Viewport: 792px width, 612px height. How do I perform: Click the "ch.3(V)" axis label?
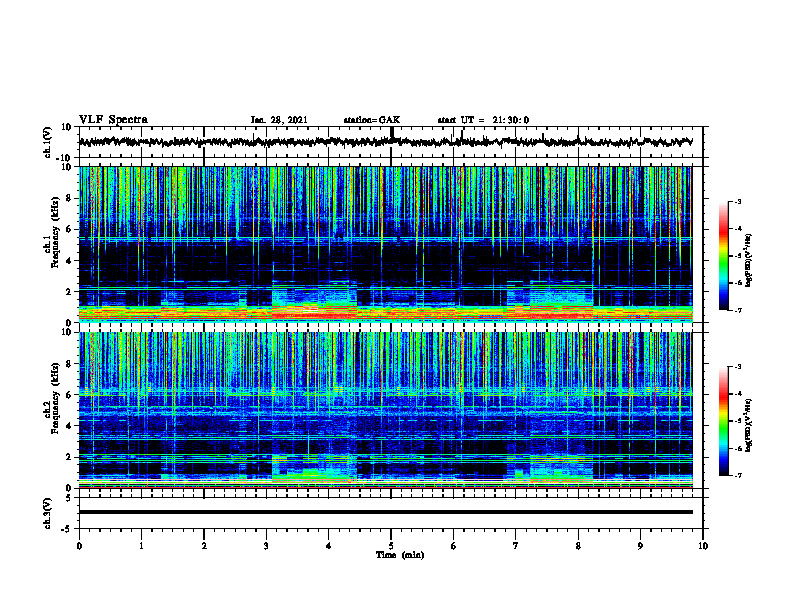point(48,513)
